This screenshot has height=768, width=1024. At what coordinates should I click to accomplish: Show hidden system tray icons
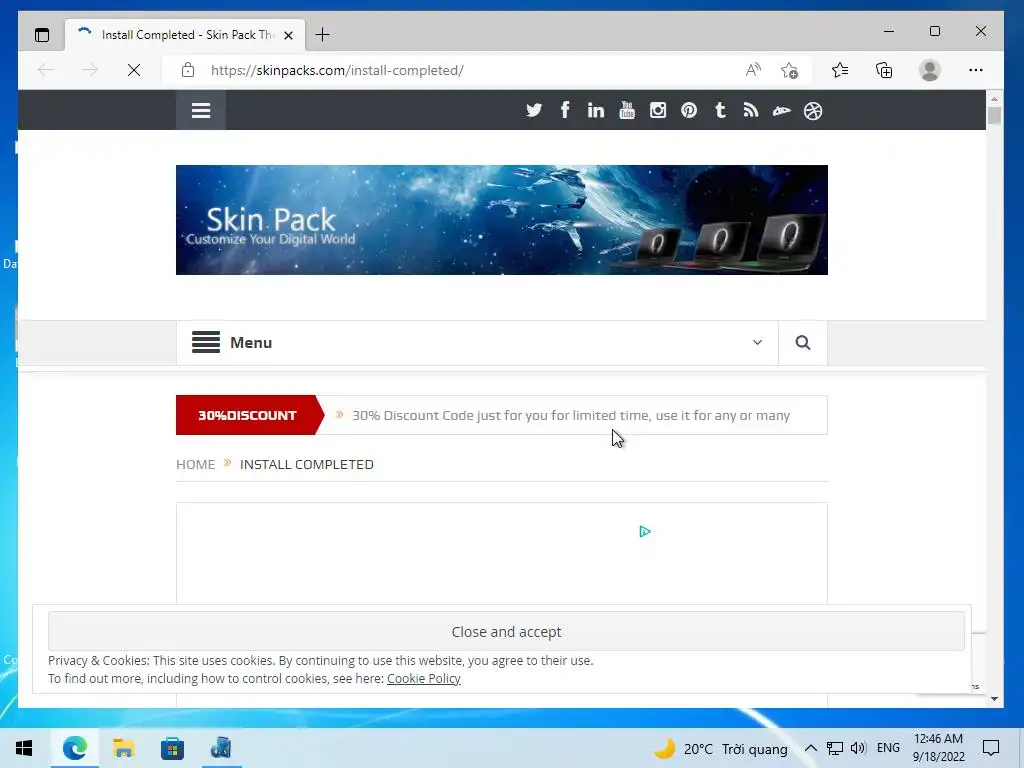click(810, 748)
